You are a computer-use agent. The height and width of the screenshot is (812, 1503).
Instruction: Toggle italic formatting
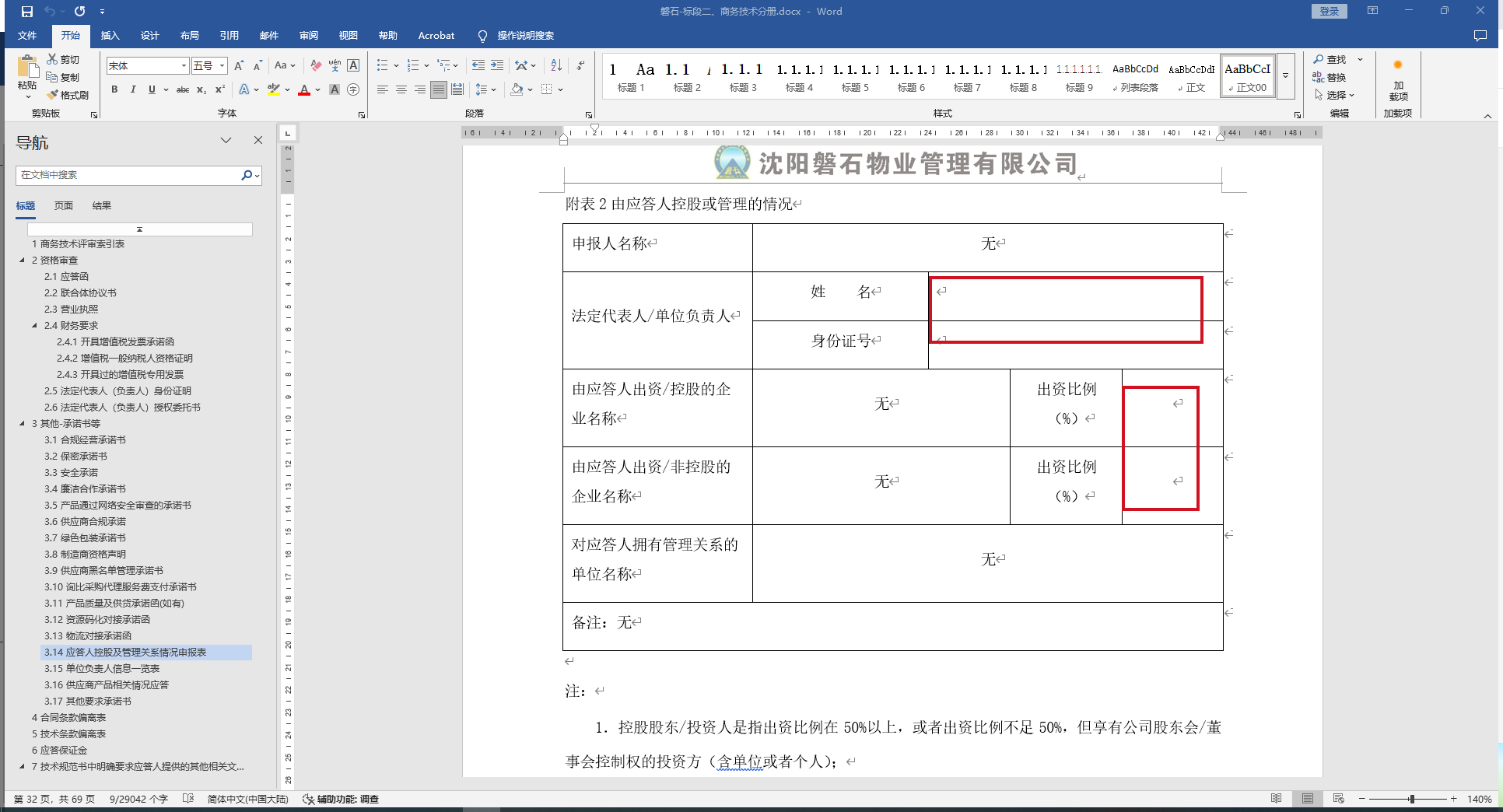pyautogui.click(x=133, y=89)
